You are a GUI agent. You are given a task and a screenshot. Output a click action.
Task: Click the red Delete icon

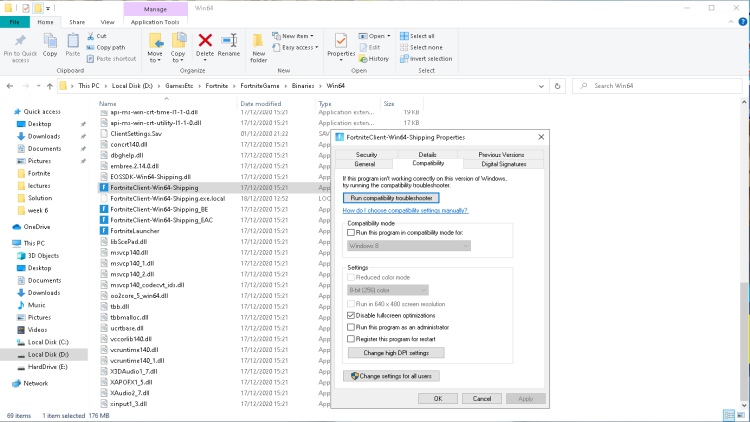pyautogui.click(x=205, y=41)
